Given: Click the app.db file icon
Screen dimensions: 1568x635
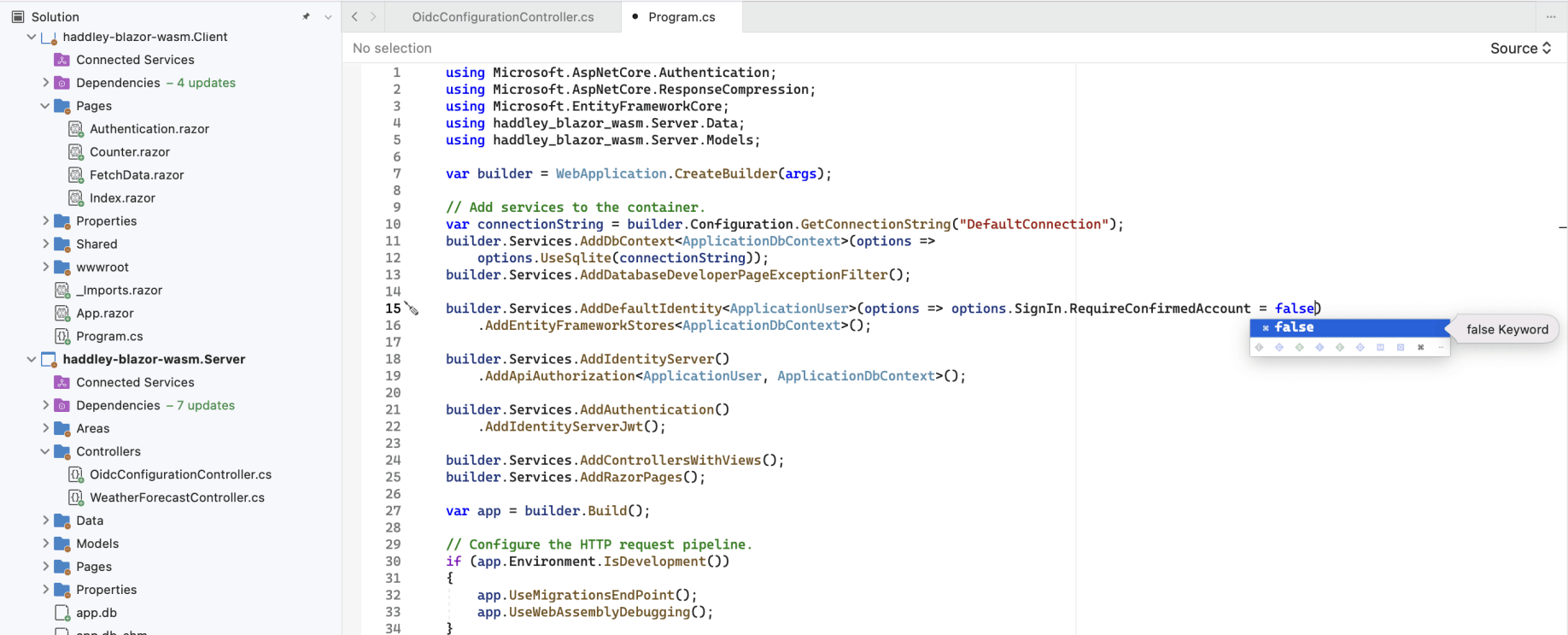Looking at the screenshot, I should click(x=61, y=613).
